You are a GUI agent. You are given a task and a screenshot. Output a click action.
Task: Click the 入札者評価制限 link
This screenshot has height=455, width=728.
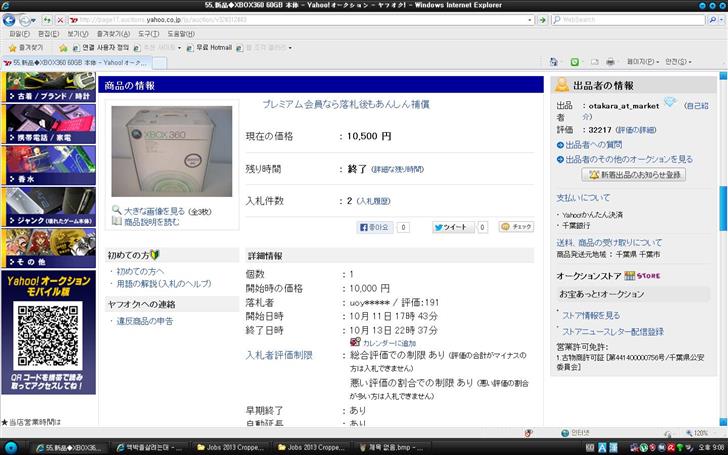(279, 355)
